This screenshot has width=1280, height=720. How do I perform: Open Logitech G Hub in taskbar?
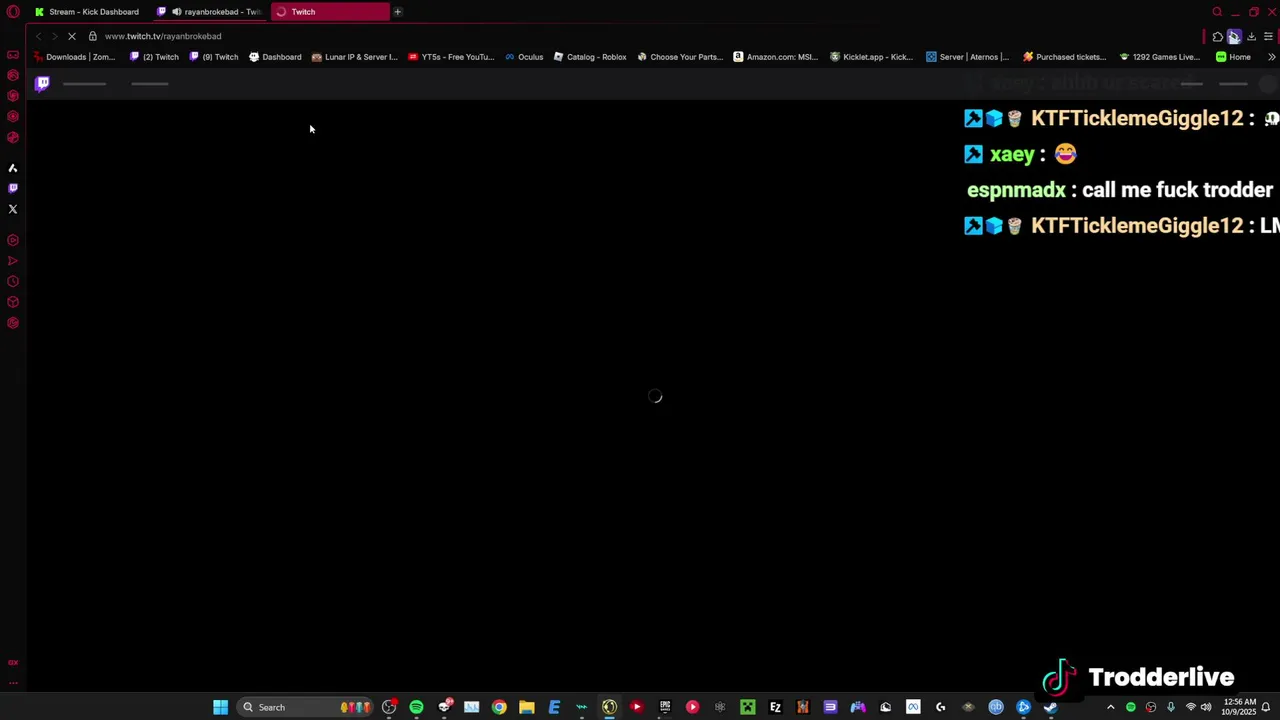[x=940, y=707]
